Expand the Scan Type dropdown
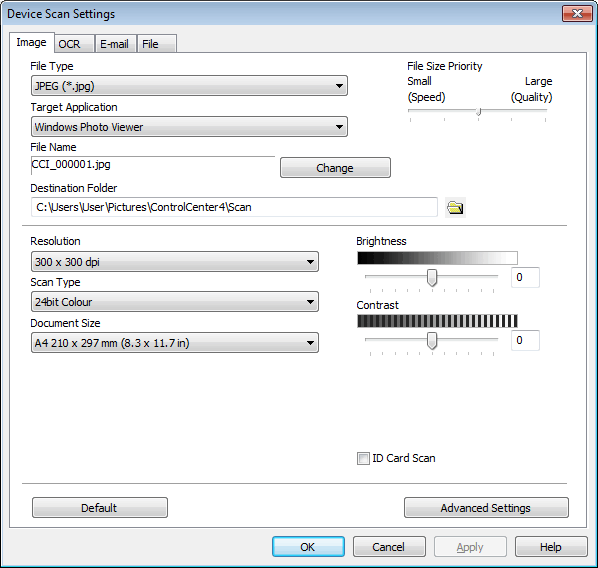The width and height of the screenshot is (598, 568). coord(175,302)
